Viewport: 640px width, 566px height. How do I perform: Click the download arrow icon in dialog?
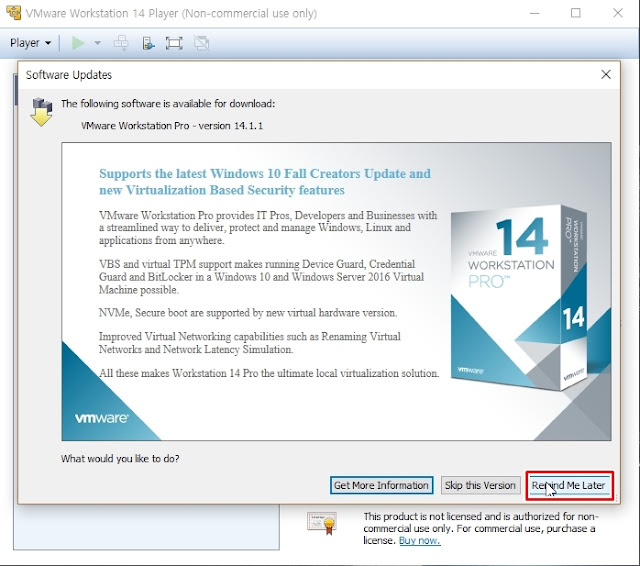[x=41, y=112]
